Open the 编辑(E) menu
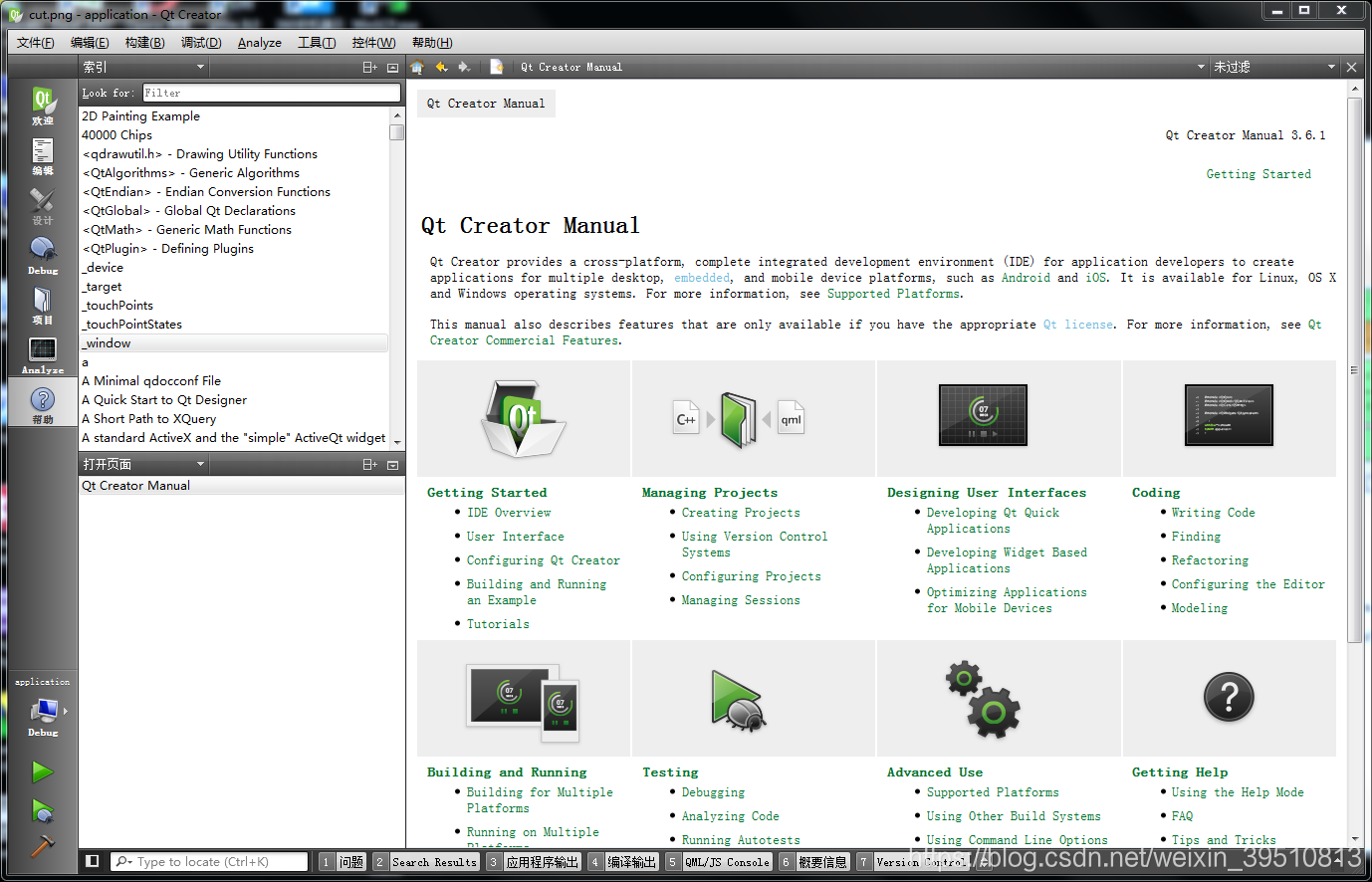The image size is (1372, 882). click(90, 42)
